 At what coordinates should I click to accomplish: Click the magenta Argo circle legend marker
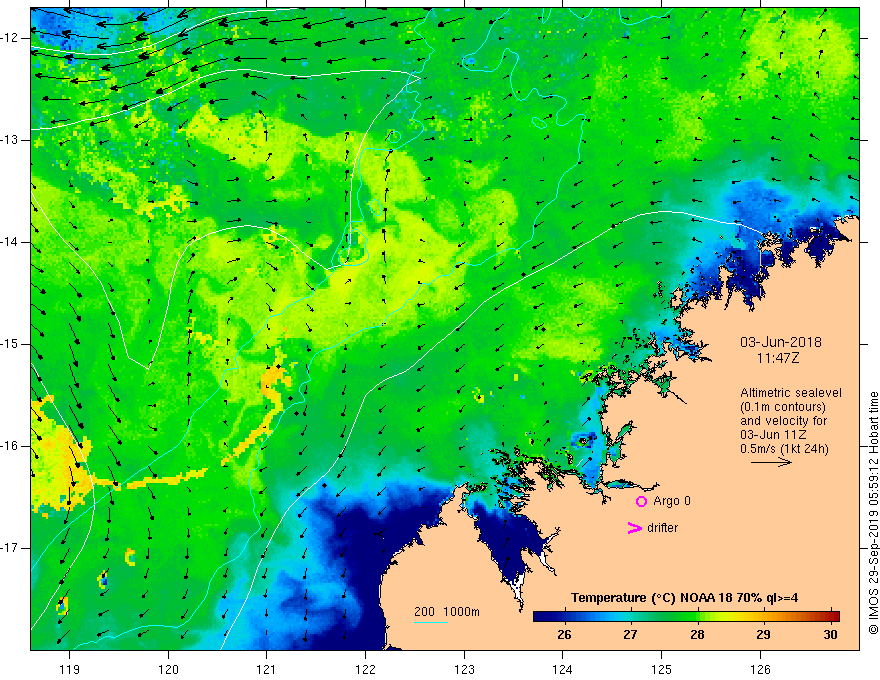point(641,501)
